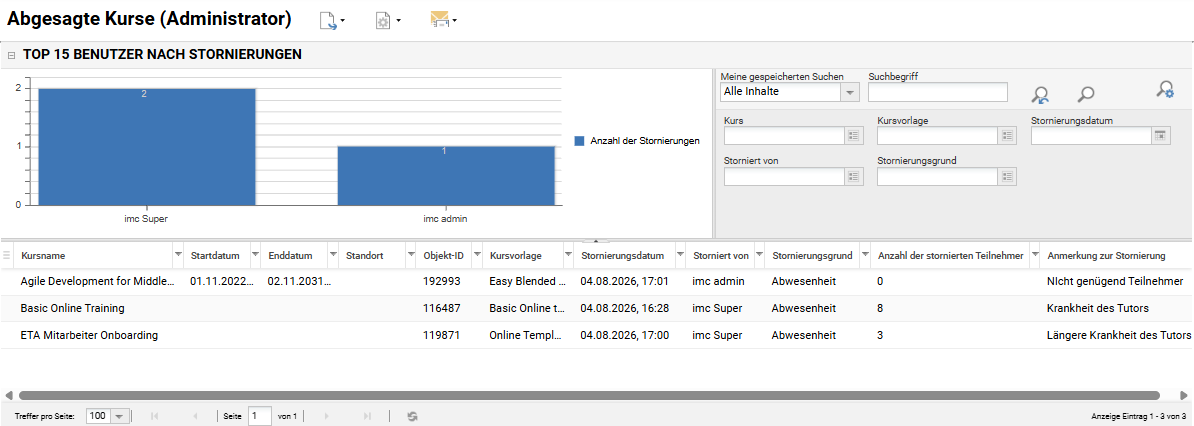Open the table column chooser grip icon
This screenshot has height=426, width=1194.
point(7,255)
